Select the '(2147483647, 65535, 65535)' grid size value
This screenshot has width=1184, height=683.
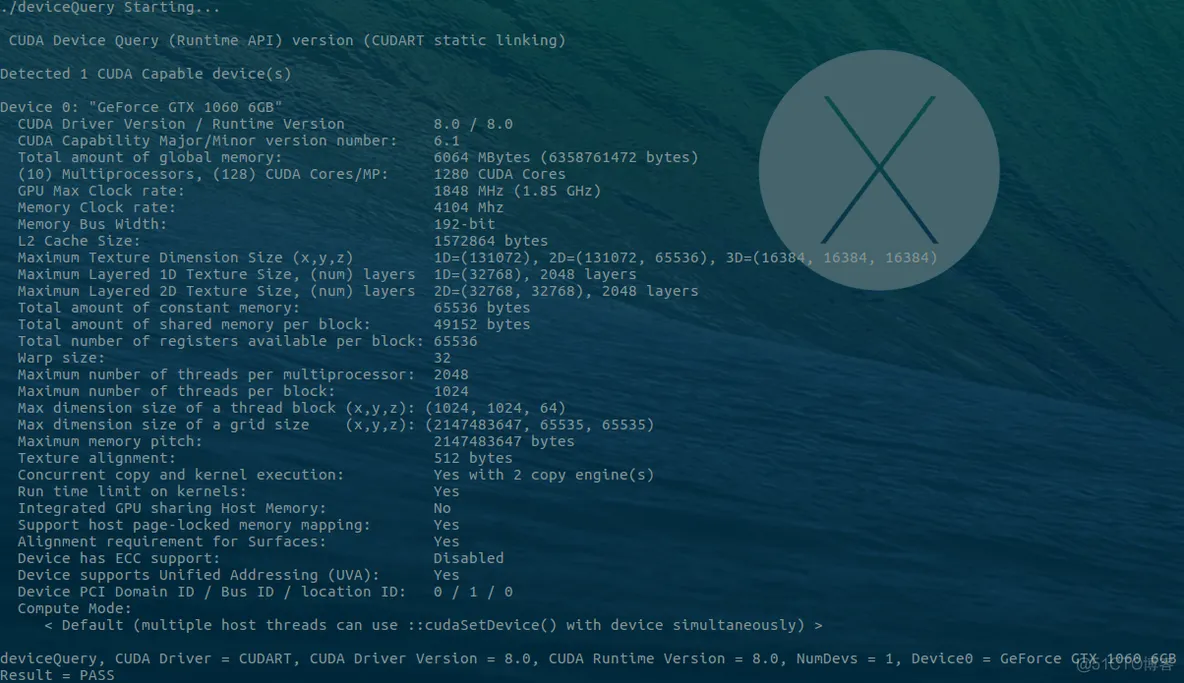click(540, 424)
